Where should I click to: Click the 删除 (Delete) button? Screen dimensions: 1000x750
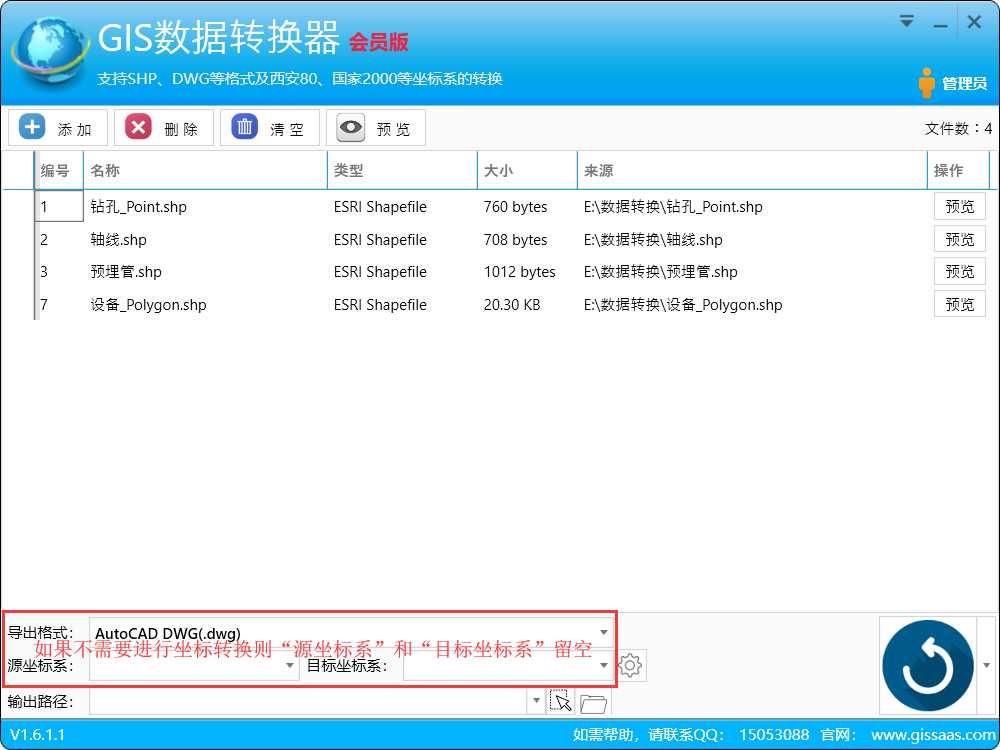[163, 128]
